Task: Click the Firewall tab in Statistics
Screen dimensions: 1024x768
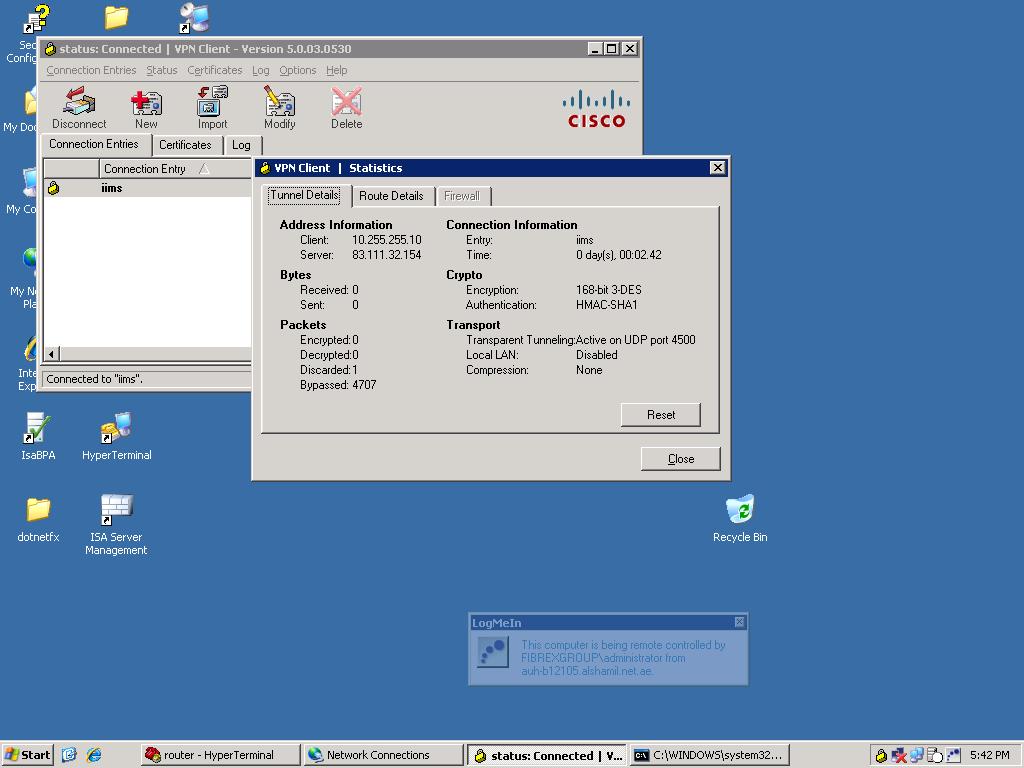Action: [x=462, y=196]
